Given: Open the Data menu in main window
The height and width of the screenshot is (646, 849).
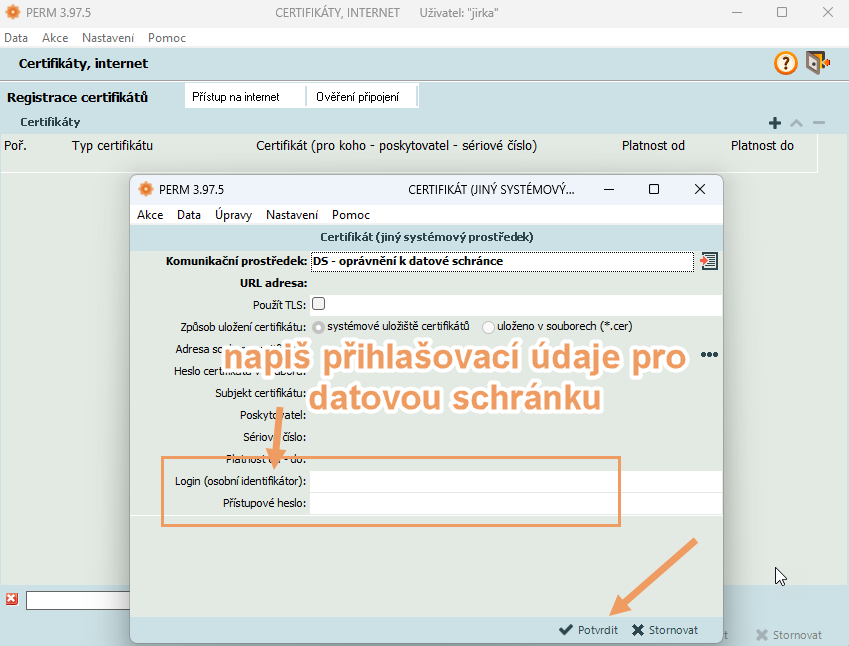Looking at the screenshot, I should tap(16, 38).
